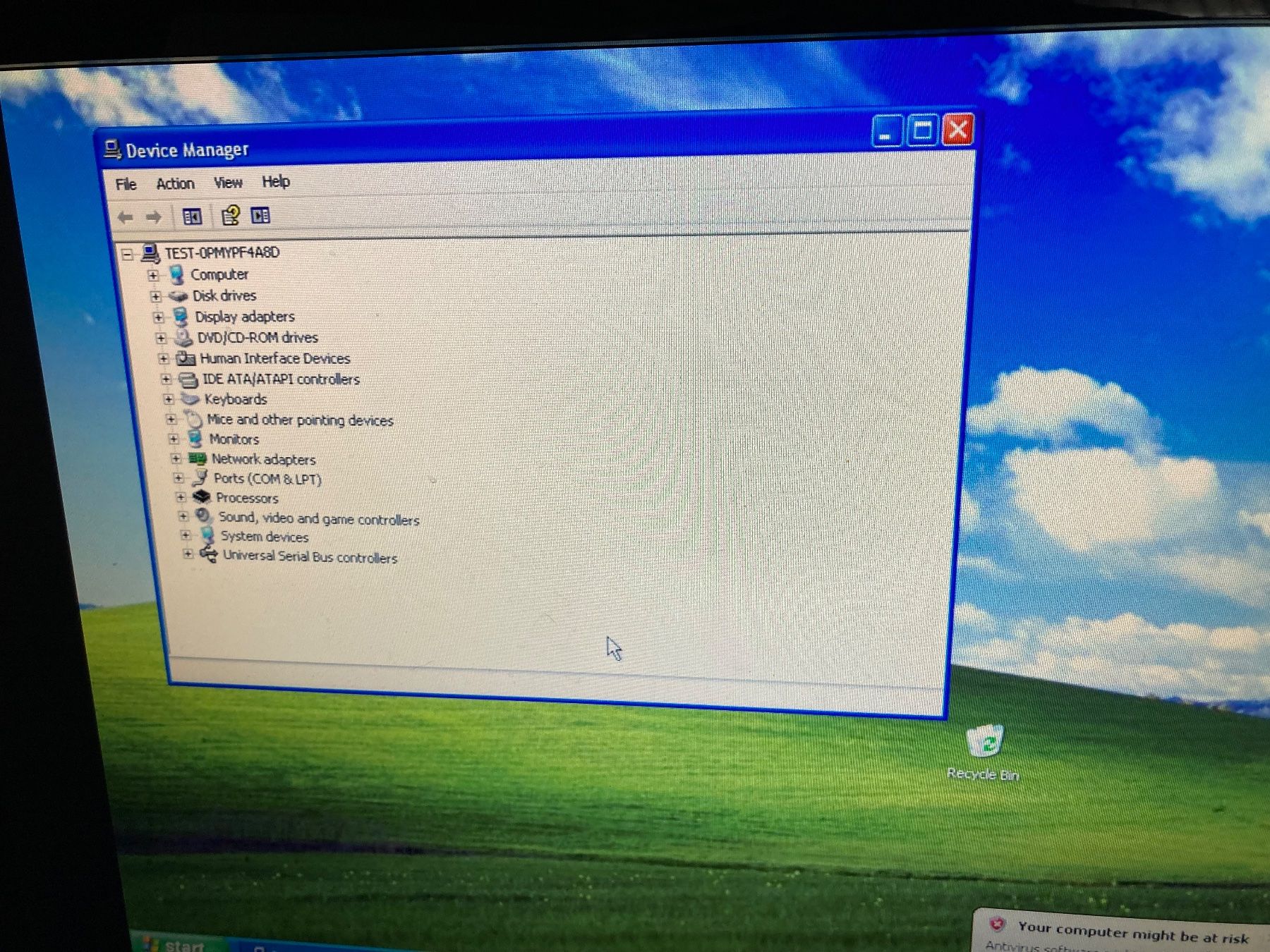This screenshot has width=1270, height=952.
Task: Expand the Processors node
Action: [x=181, y=497]
